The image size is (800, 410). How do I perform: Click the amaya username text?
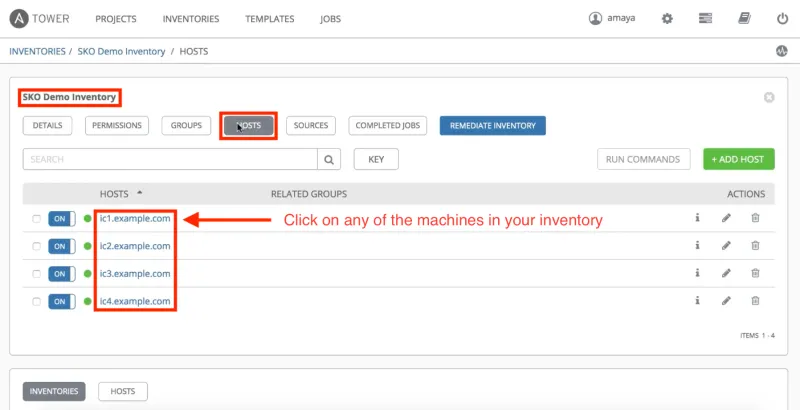[x=621, y=18]
